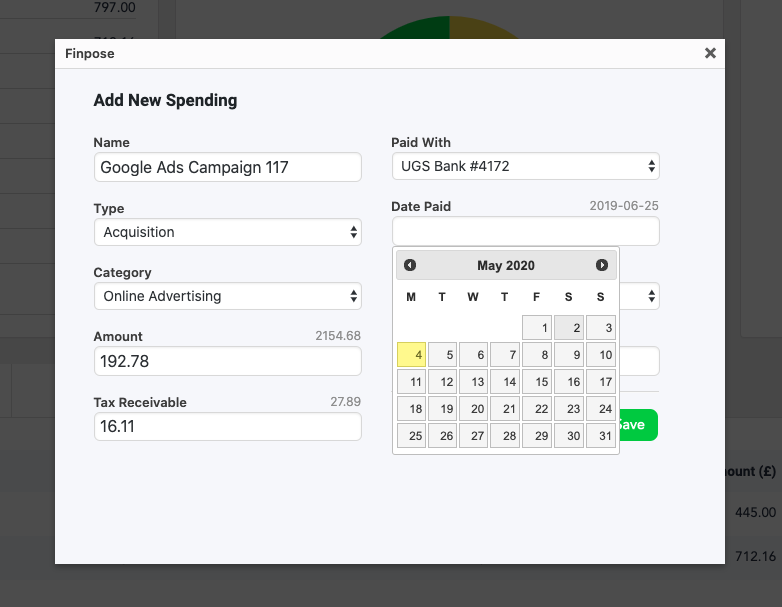Choose day 9 in the calendar
Screen dimensions: 782x607
point(569,355)
